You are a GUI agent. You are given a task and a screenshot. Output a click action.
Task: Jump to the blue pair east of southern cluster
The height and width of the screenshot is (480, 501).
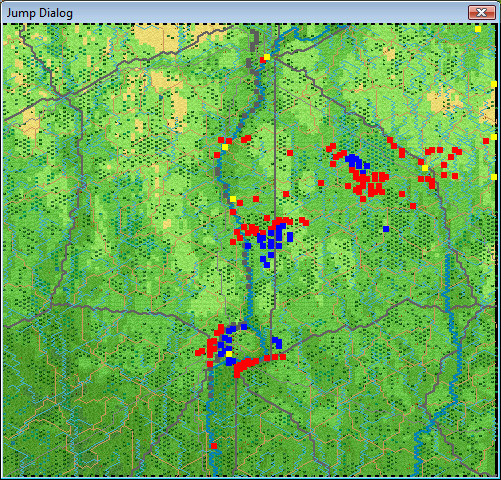pyautogui.click(x=277, y=342)
